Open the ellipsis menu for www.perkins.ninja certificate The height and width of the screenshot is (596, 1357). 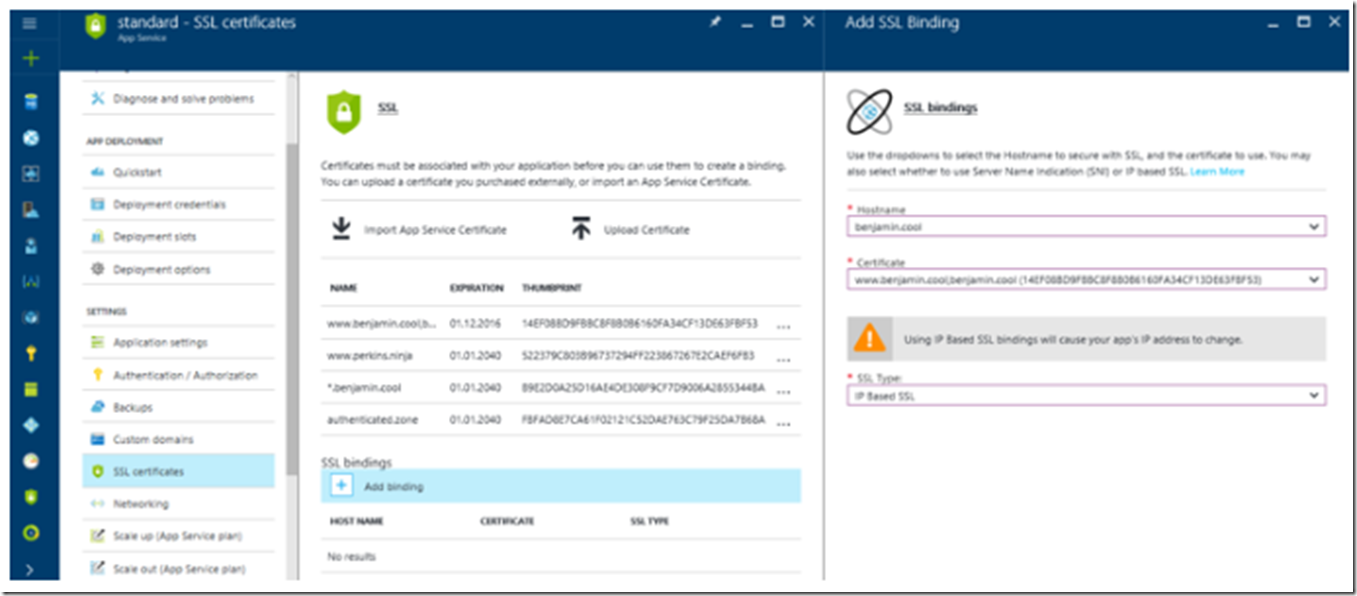[x=785, y=356]
